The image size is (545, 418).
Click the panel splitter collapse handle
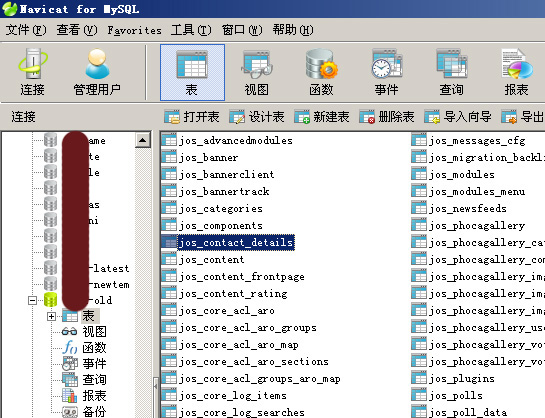point(156,386)
